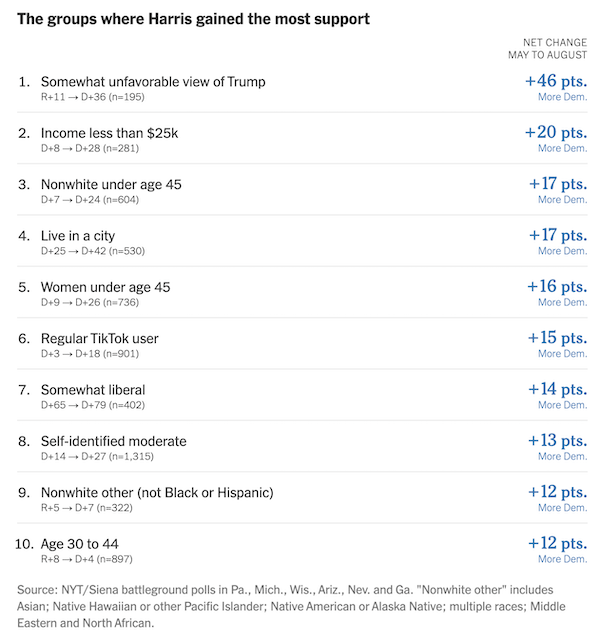
Task: Select the 'Somewhat liberal' row
Action: tap(302, 396)
